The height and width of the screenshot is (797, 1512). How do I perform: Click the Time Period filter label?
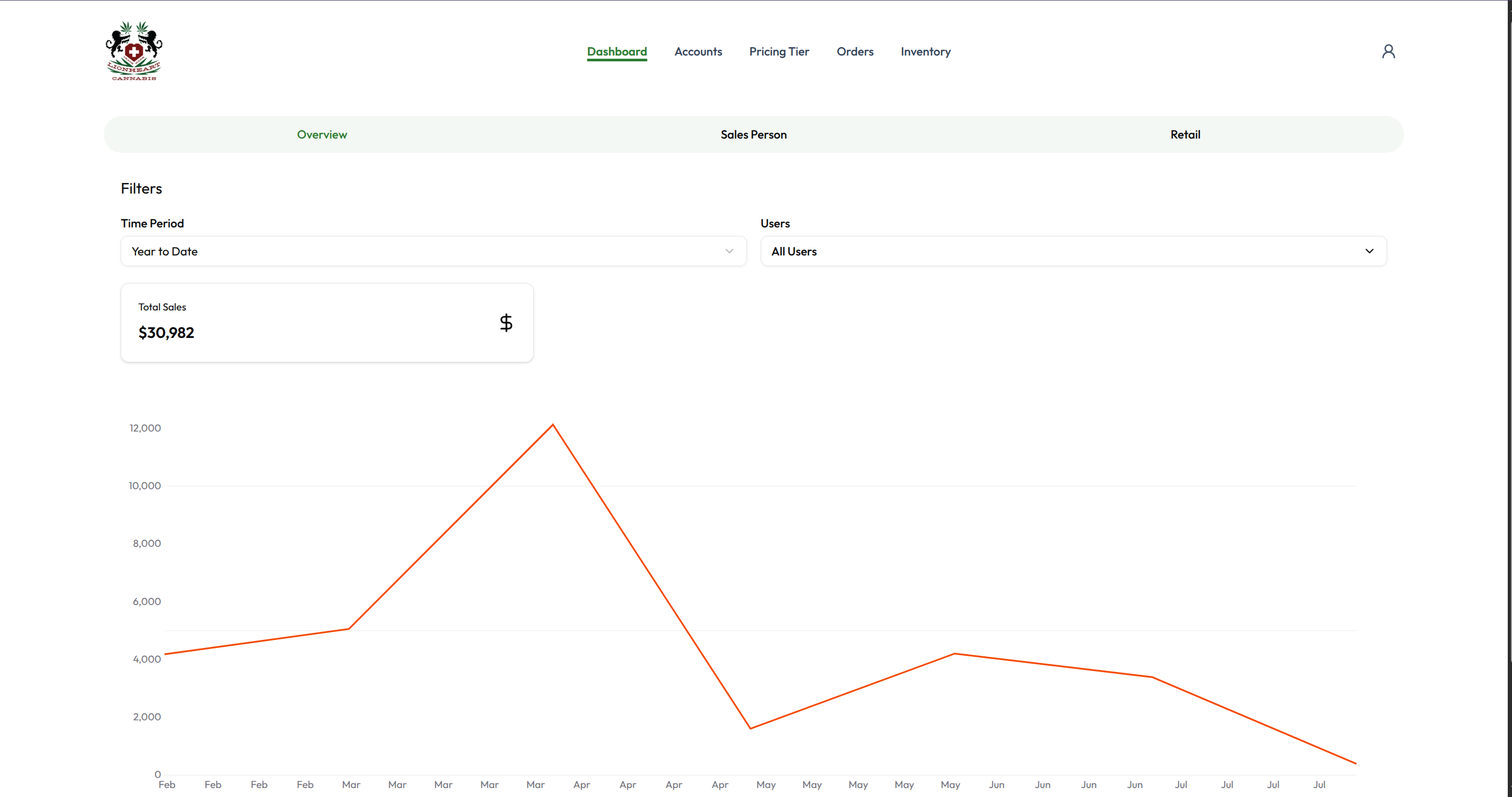click(152, 224)
